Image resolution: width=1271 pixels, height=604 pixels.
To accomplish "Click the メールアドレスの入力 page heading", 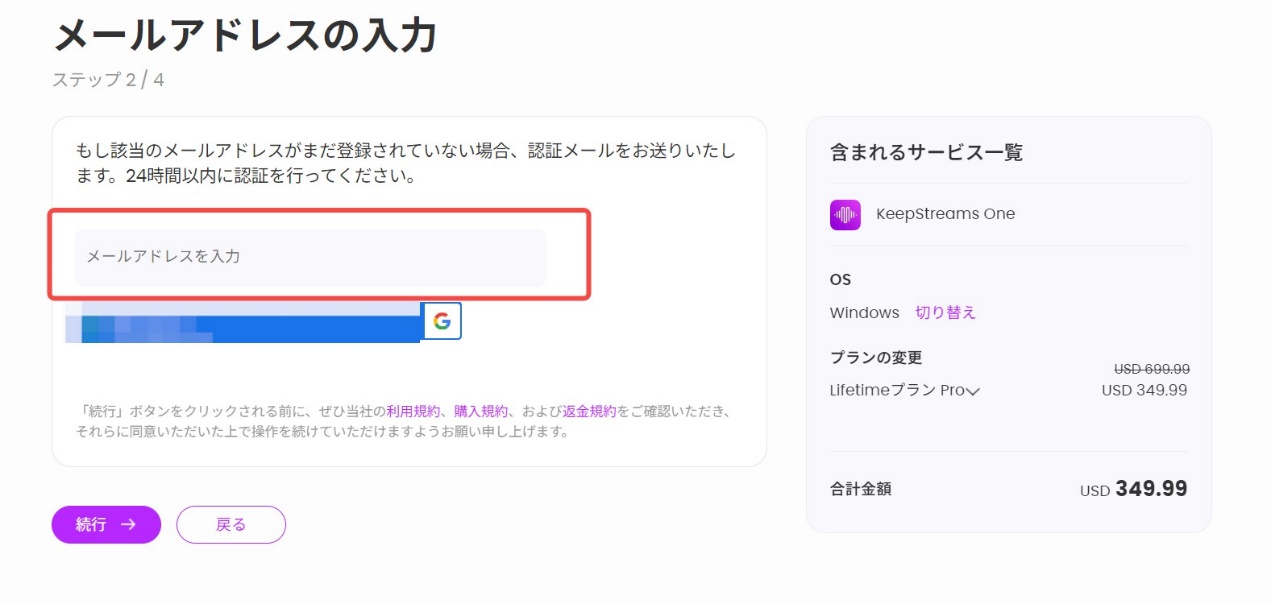I will click(x=245, y=36).
